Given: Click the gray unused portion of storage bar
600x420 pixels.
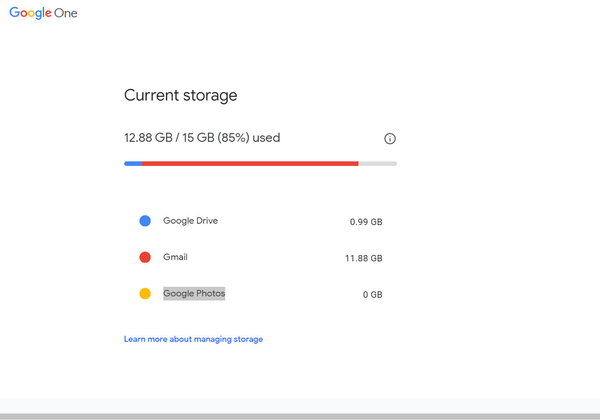Looking at the screenshot, I should click(378, 163).
